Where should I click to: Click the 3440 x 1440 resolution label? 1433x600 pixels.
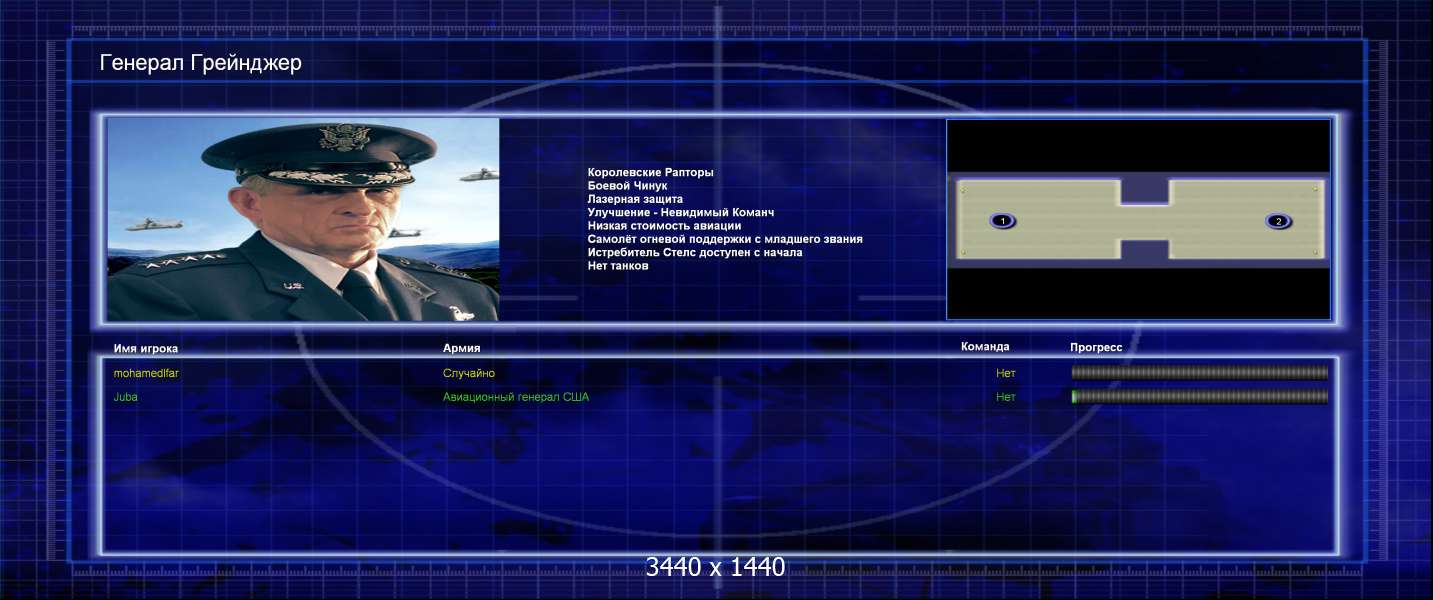tap(715, 567)
